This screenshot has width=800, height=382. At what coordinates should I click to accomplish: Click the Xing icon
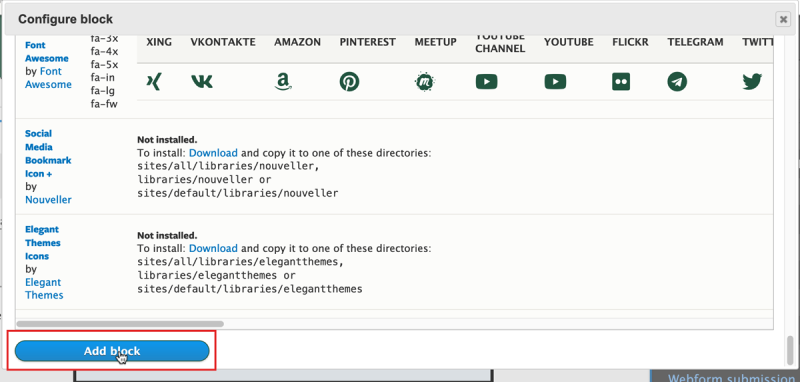point(154,82)
